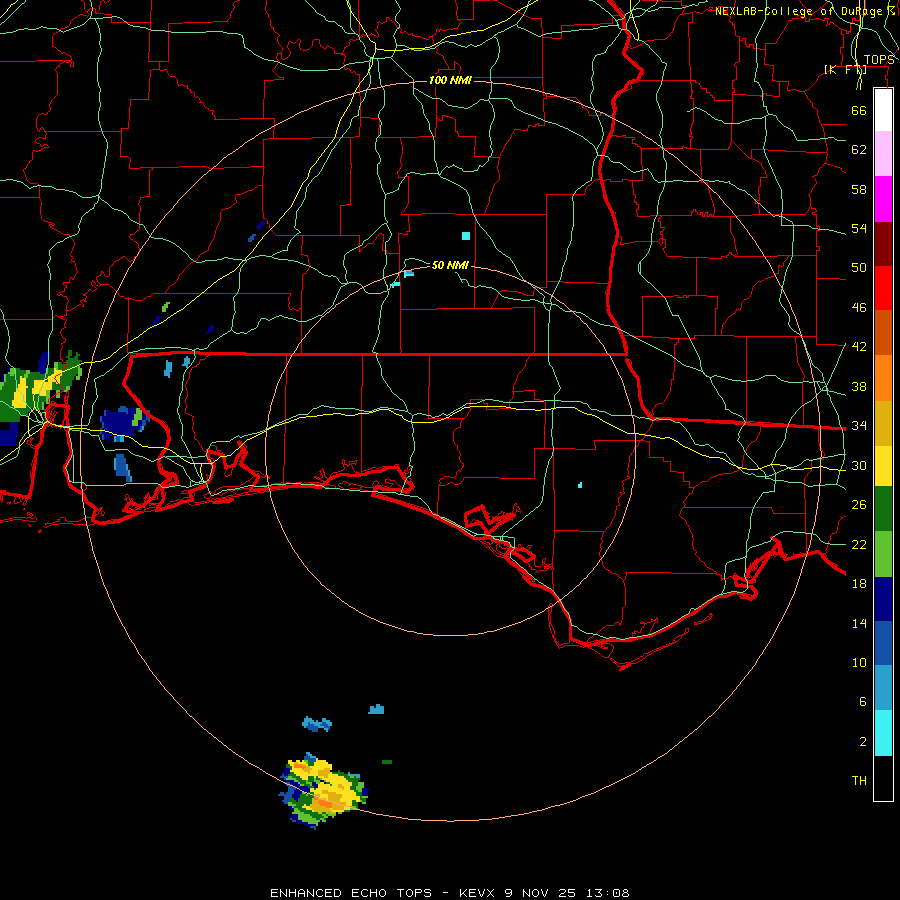This screenshot has width=900, height=900.
Task: Click the "30" legend value
Action: (859, 465)
